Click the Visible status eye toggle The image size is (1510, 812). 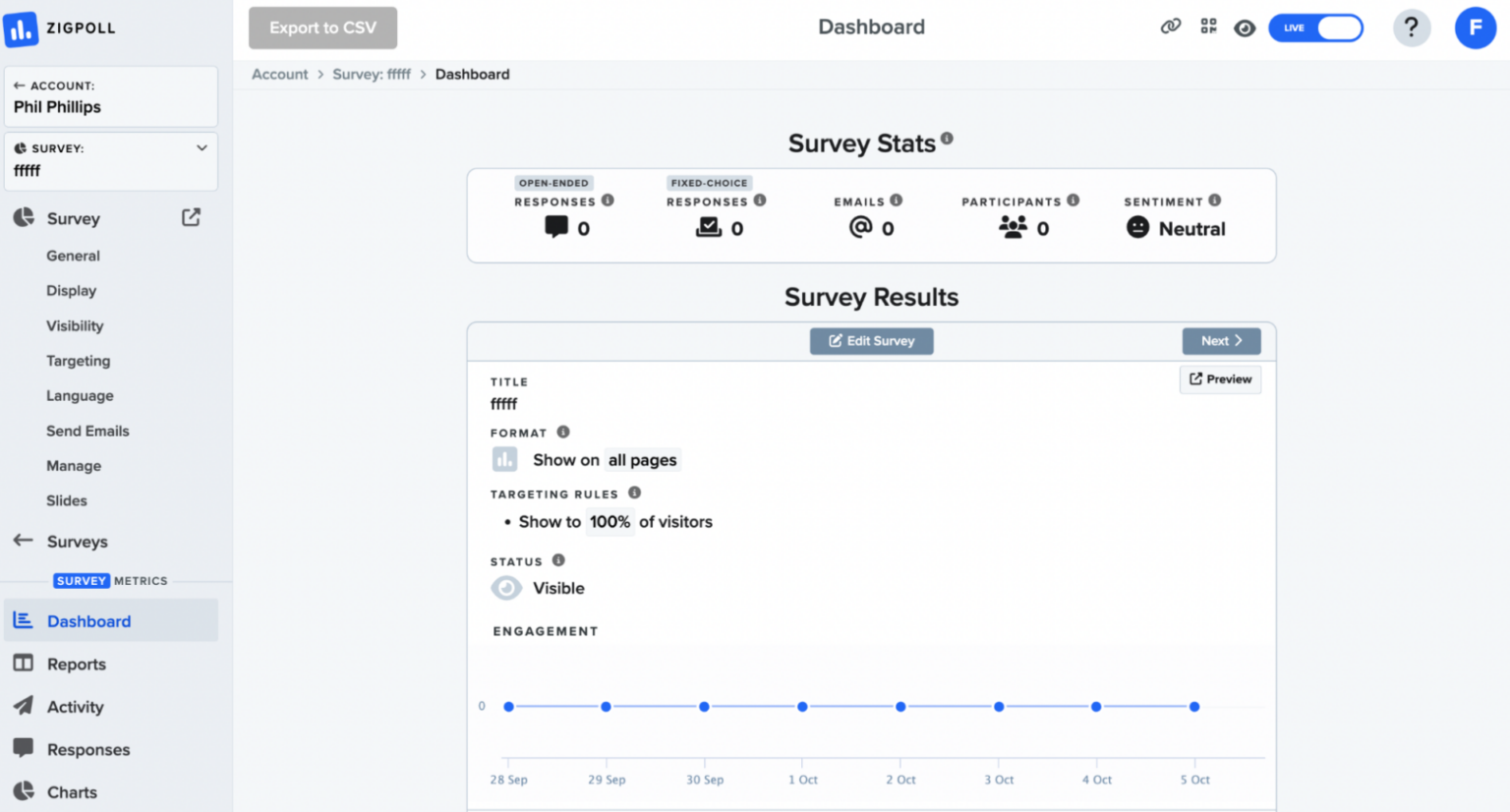click(x=505, y=588)
